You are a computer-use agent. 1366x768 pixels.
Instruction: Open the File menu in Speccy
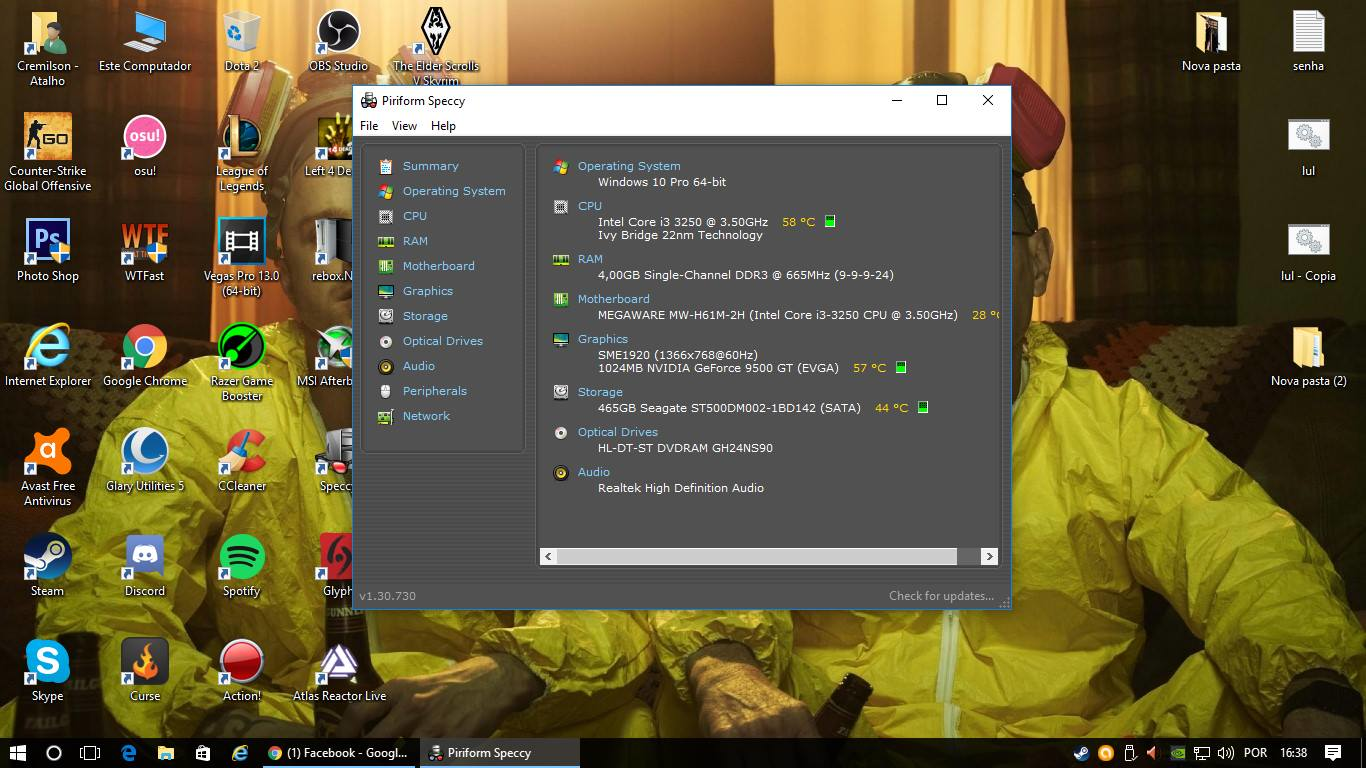(369, 126)
